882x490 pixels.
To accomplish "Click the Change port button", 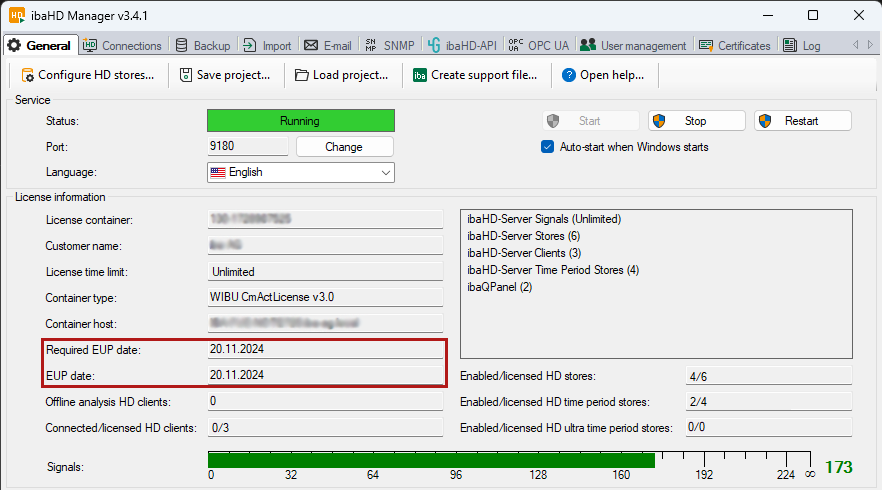I will (x=344, y=147).
